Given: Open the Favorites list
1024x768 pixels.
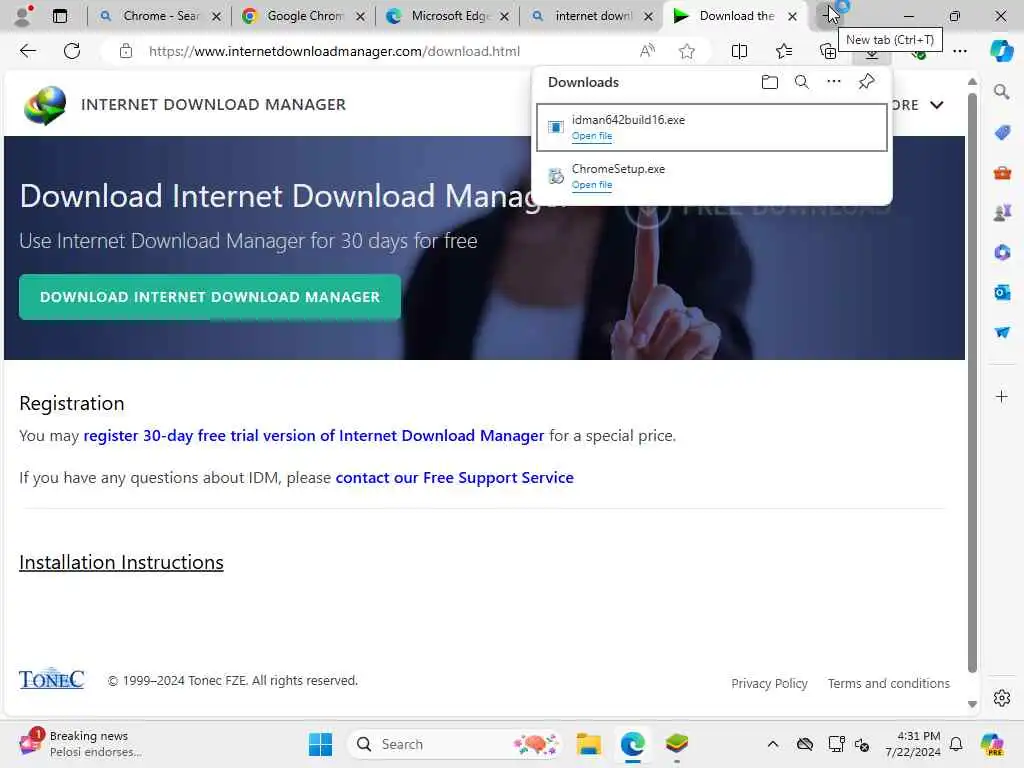Looking at the screenshot, I should tap(784, 51).
